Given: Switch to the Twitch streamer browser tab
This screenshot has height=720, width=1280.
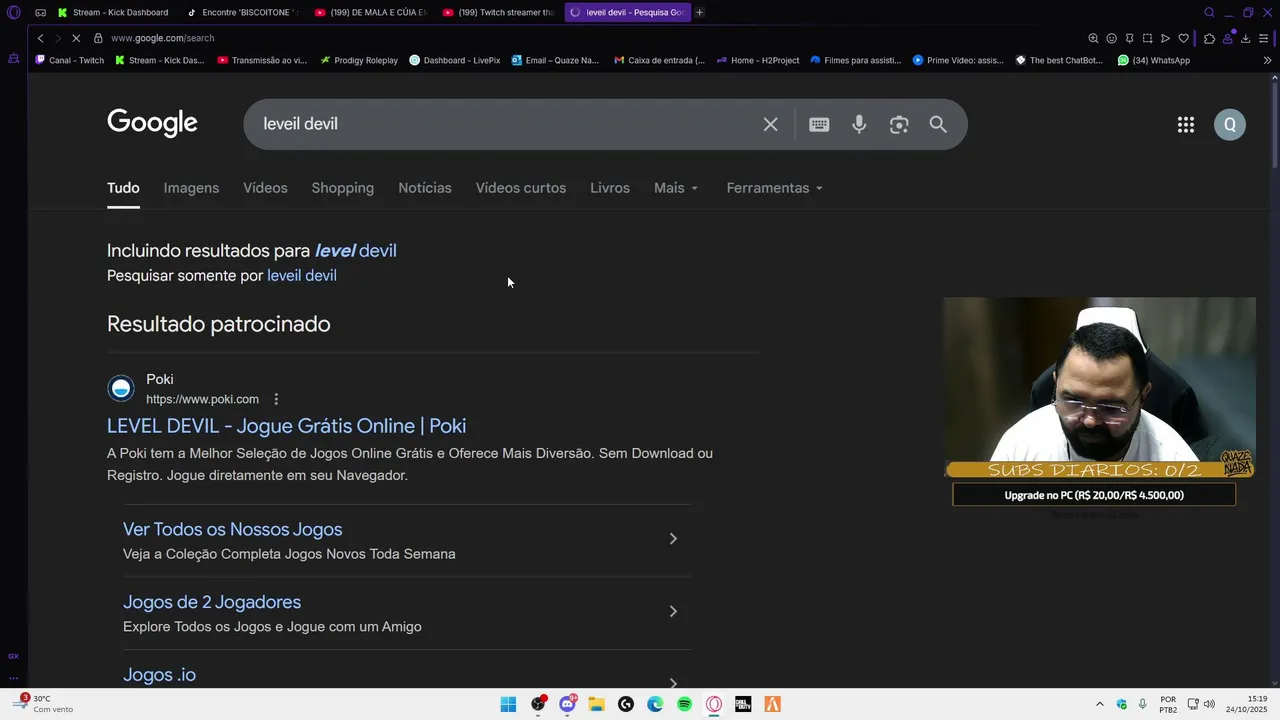Looking at the screenshot, I should click(499, 12).
